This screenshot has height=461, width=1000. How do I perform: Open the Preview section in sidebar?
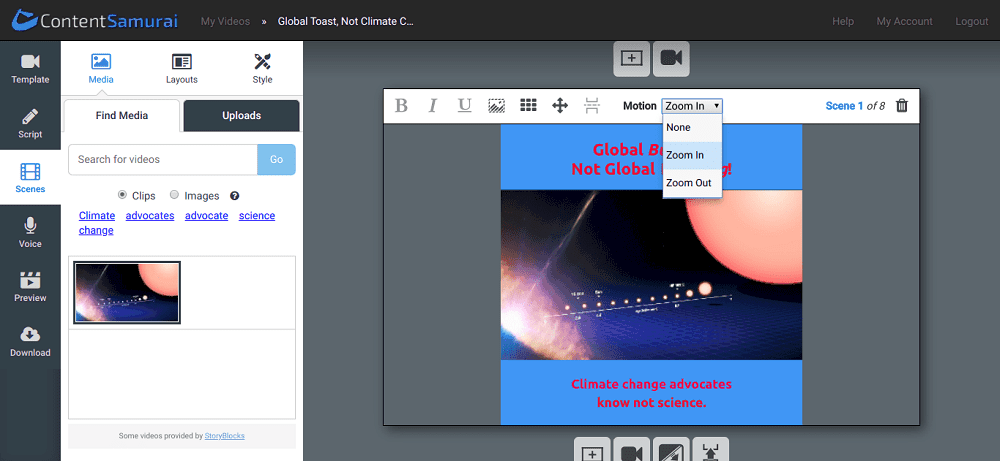pos(30,287)
